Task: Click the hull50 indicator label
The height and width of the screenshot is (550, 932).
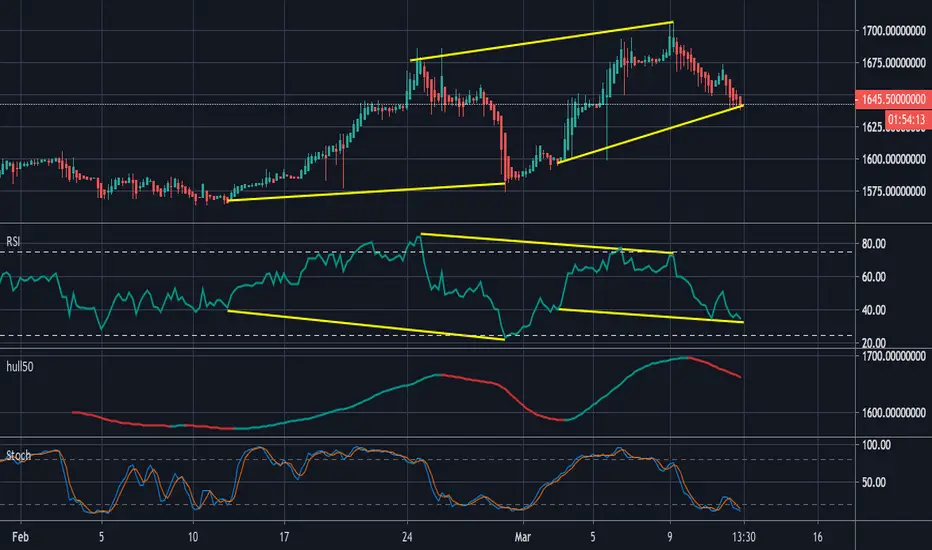Action: coord(20,367)
